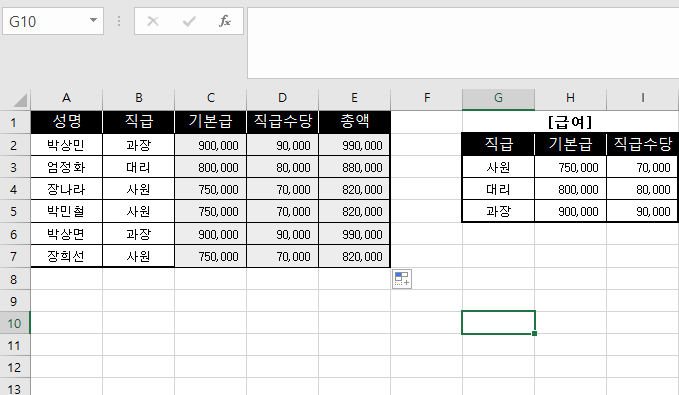Click 80,000 in column D row 3
The height and width of the screenshot is (395, 679).
tap(282, 167)
